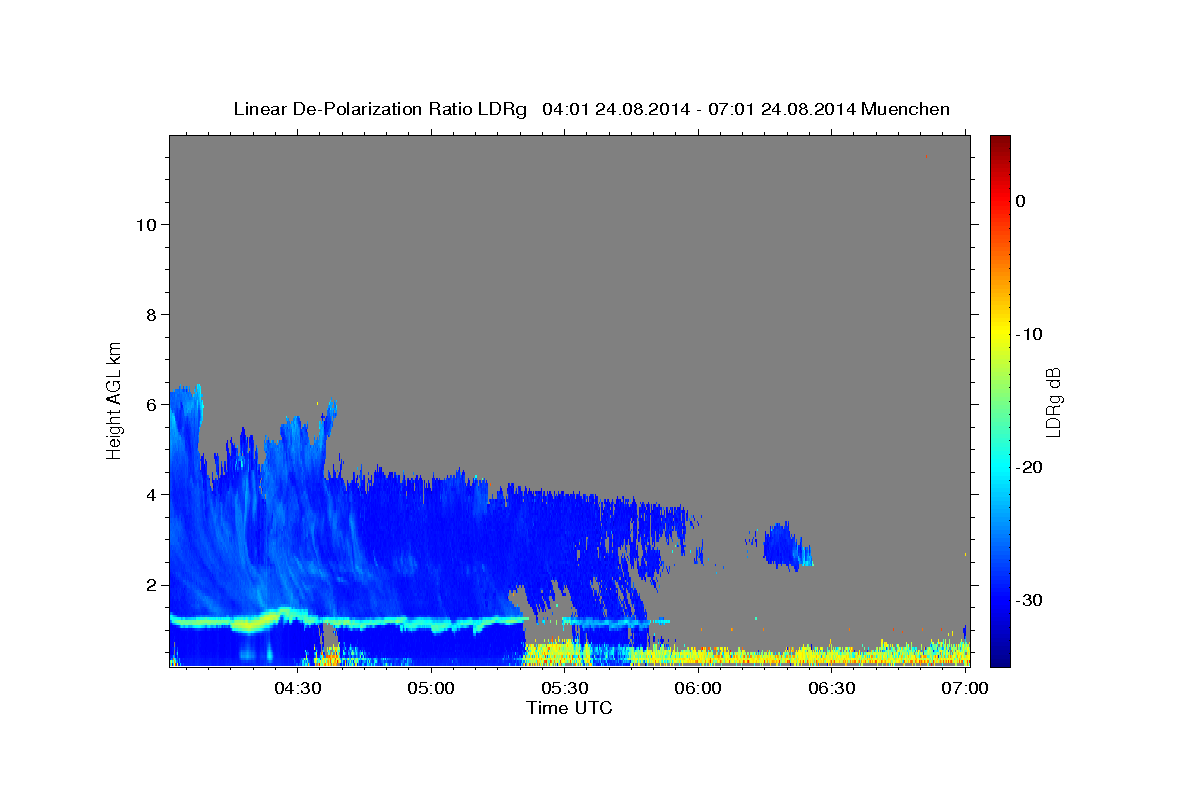Click the 'Time UTC' axis label
Image resolution: width=1200 pixels, height=800 pixels.
pyautogui.click(x=569, y=708)
